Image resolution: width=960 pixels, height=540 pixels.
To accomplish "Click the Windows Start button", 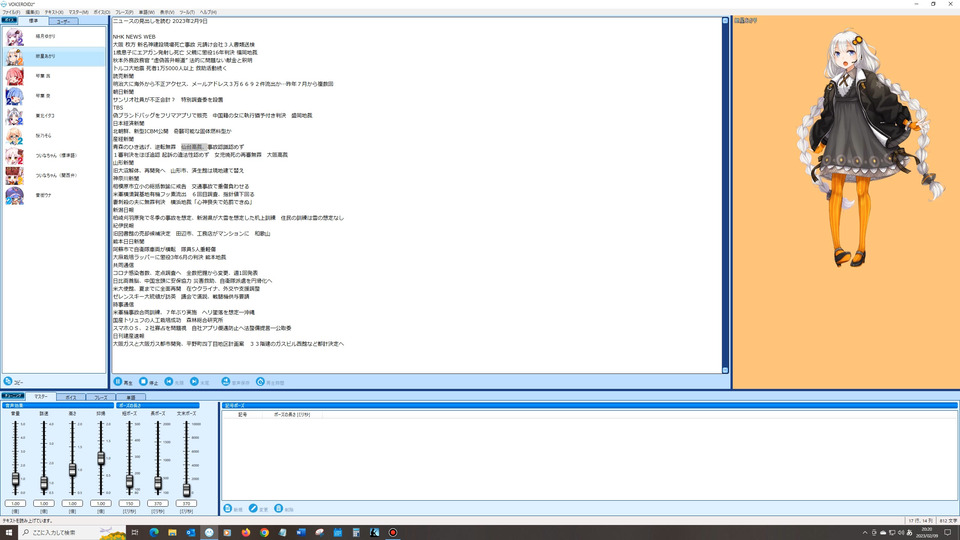I will [x=9, y=532].
